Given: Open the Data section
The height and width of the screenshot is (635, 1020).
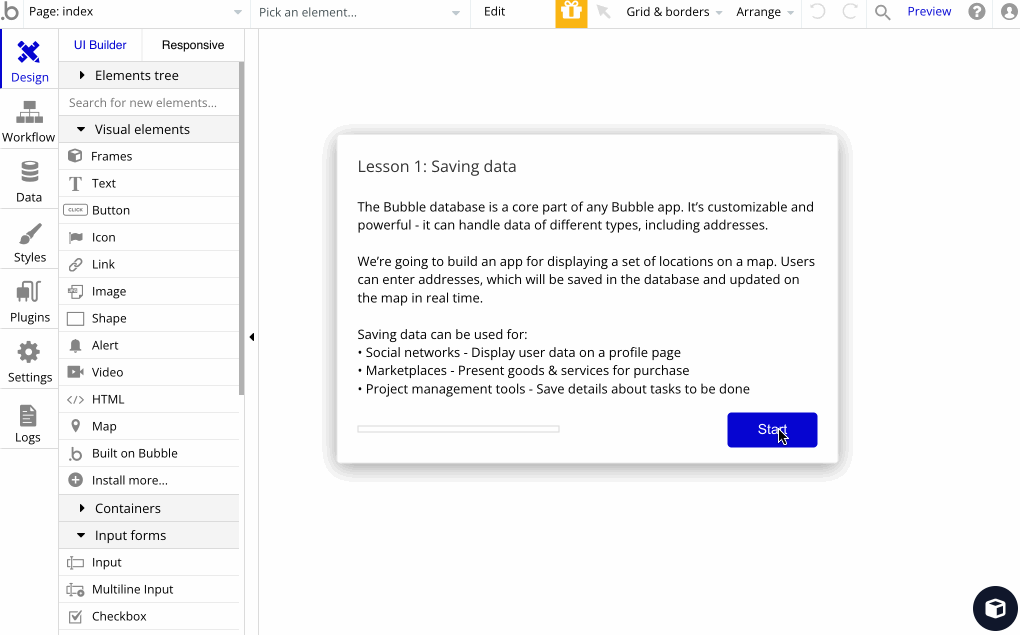Looking at the screenshot, I should 29,180.
